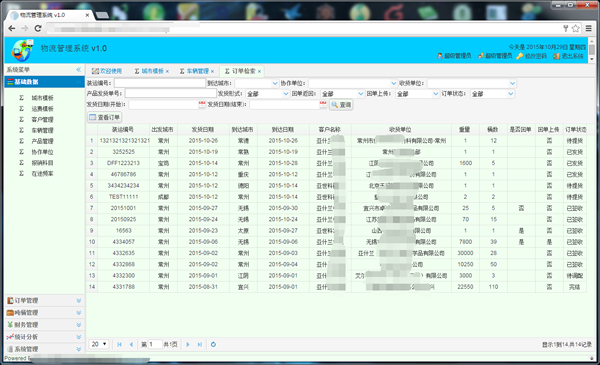
Task: Close the 订单检索 tab with its x
Action: (259, 72)
